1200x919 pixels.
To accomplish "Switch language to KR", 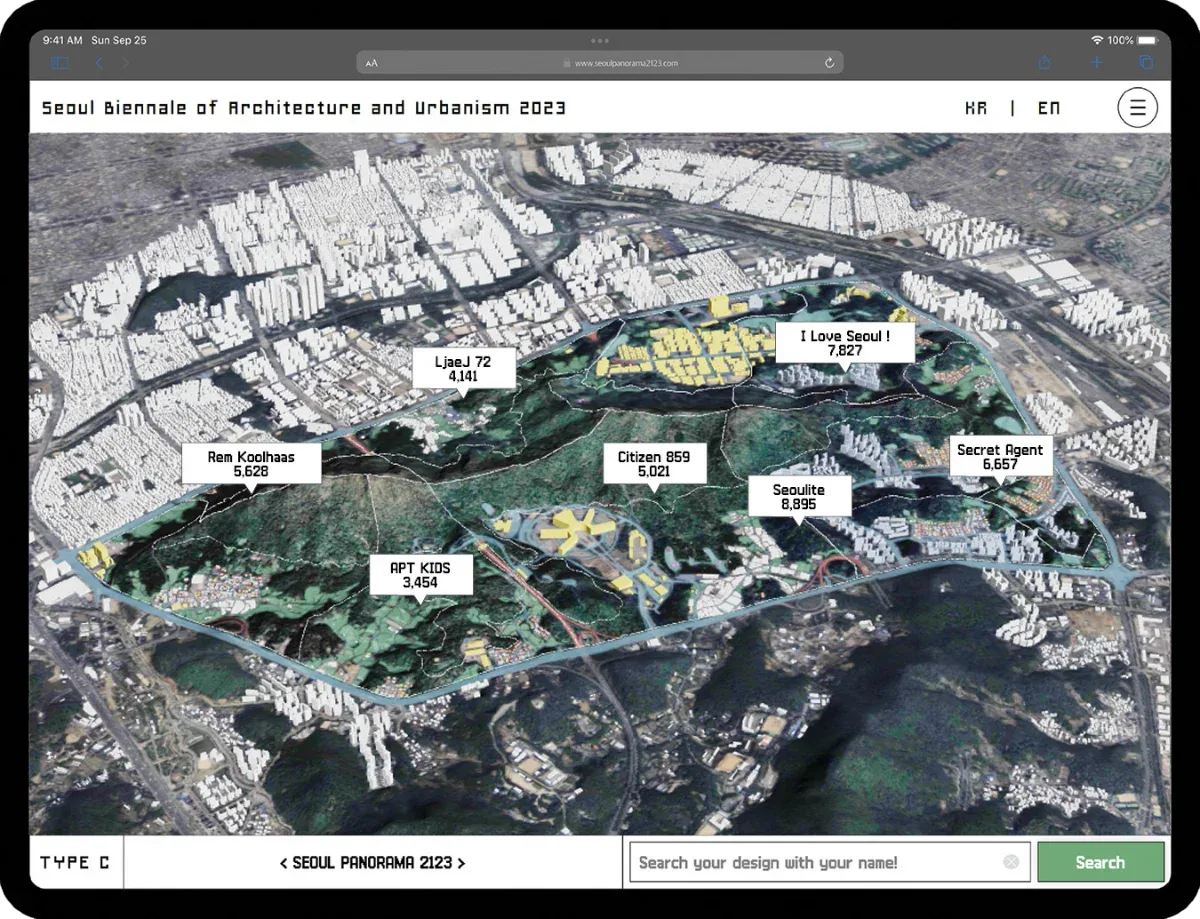I will (x=976, y=107).
